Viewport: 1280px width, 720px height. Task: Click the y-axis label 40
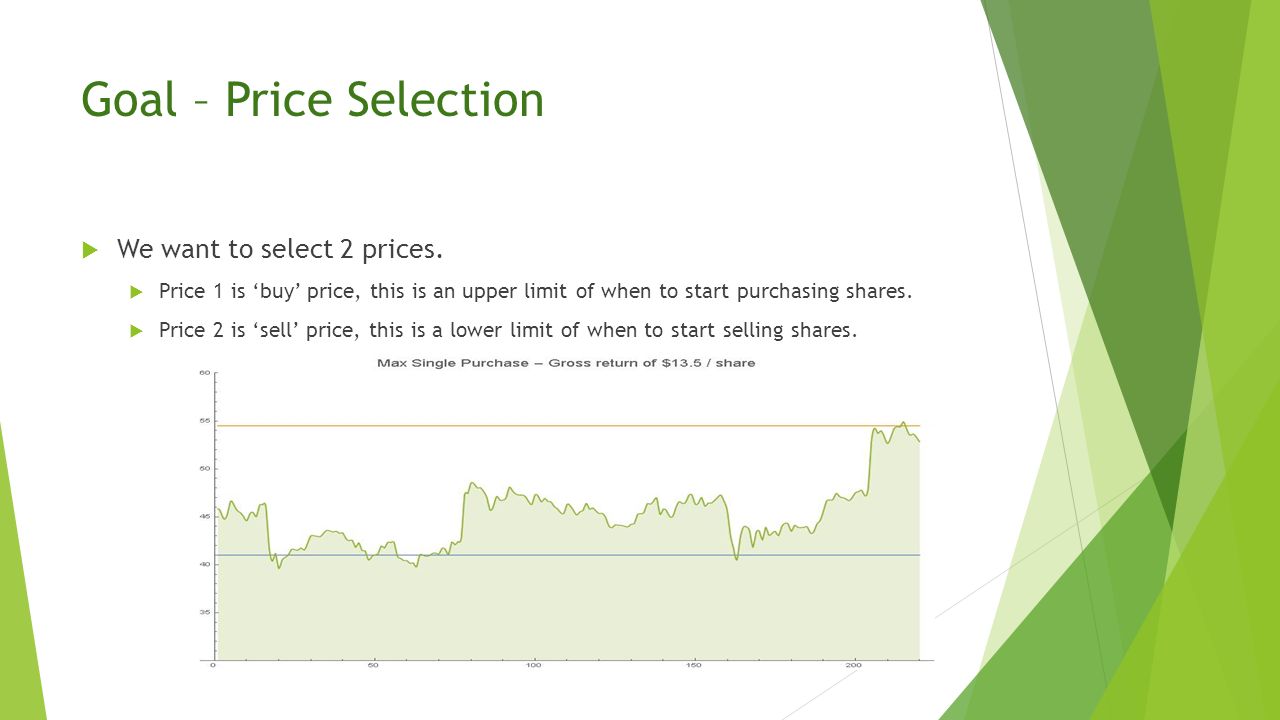(205, 564)
